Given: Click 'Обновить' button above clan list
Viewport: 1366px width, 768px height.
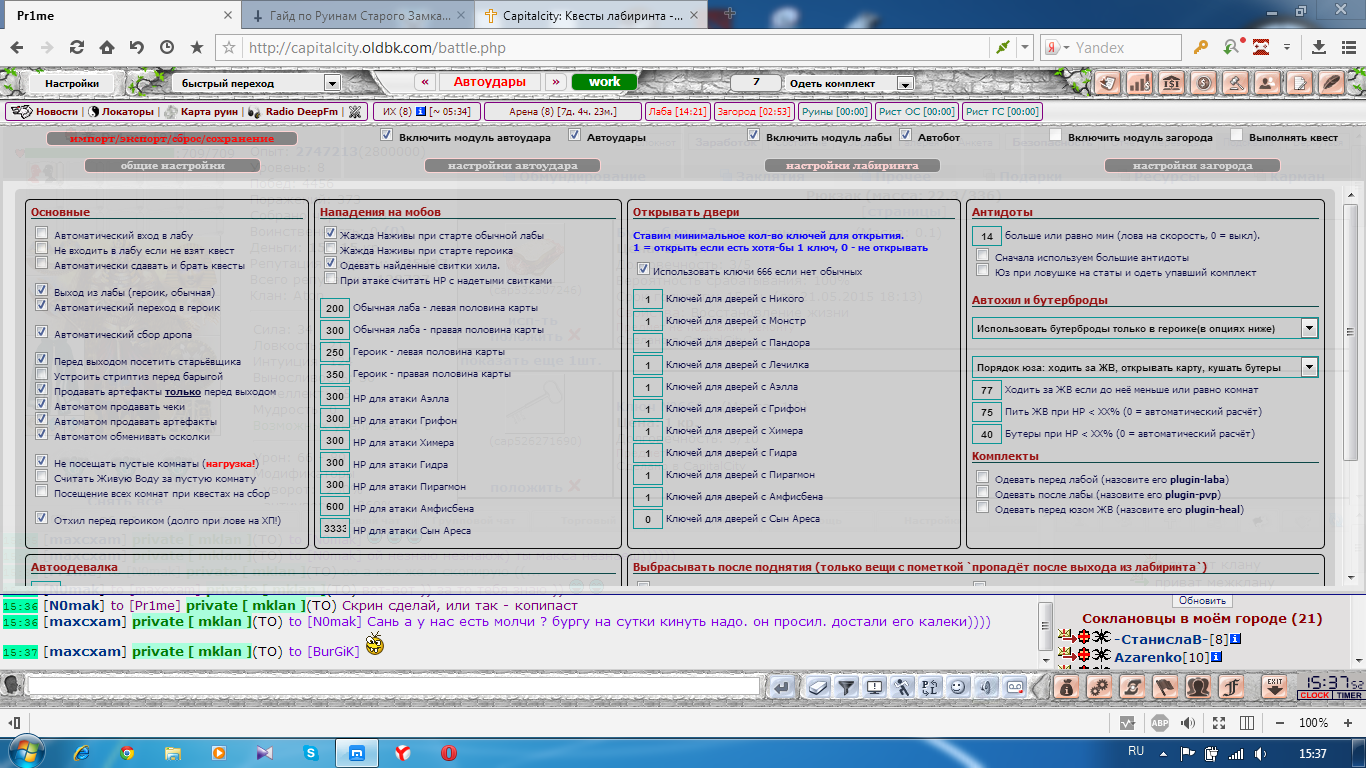Looking at the screenshot, I should coord(1201,601).
